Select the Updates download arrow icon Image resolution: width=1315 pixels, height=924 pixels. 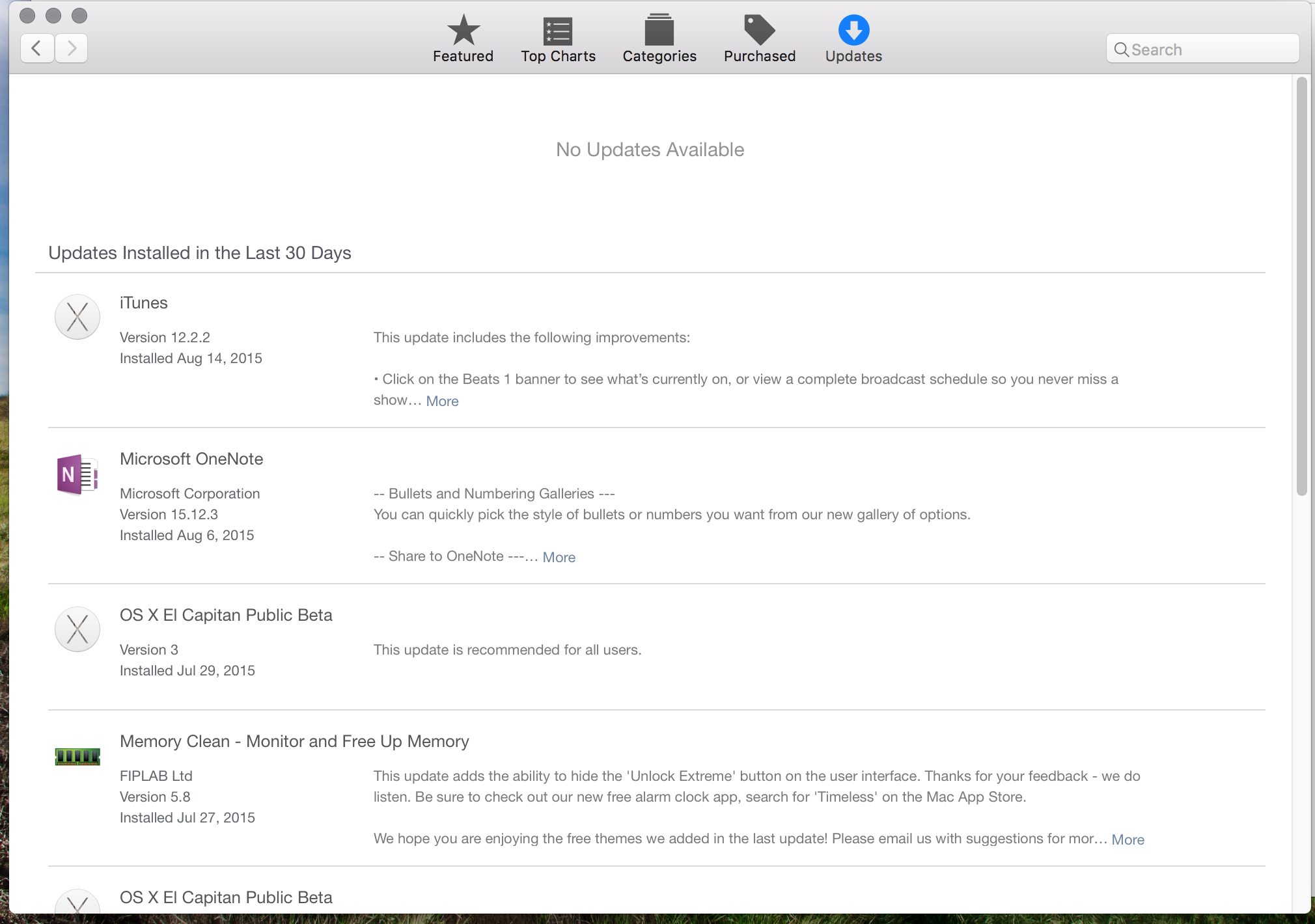(853, 30)
